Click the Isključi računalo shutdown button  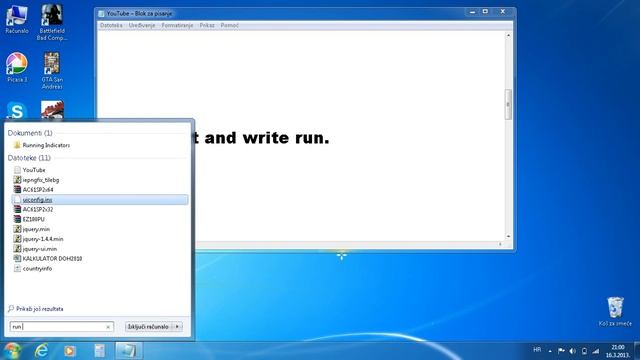pos(149,327)
